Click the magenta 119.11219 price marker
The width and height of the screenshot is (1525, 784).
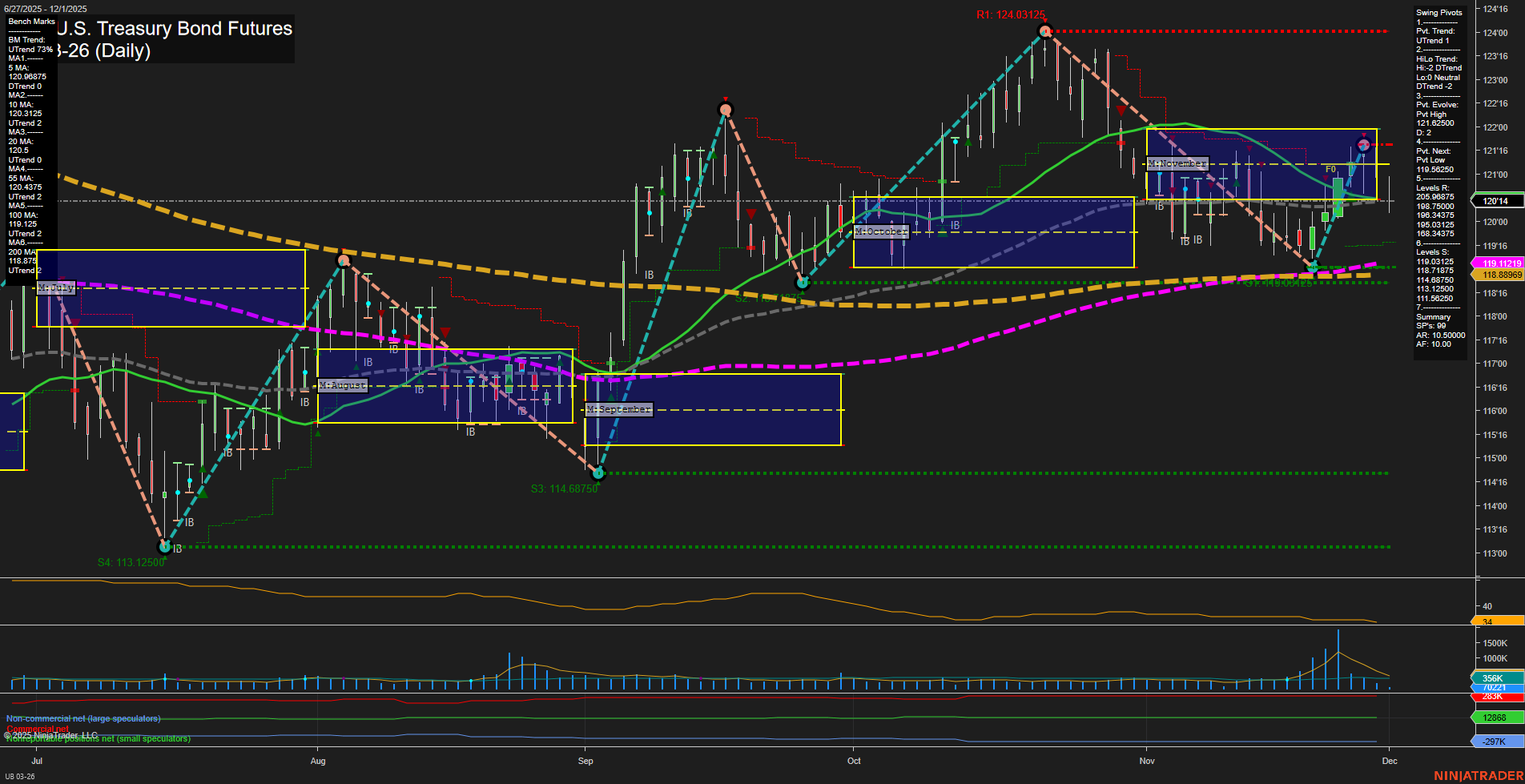click(x=1499, y=263)
